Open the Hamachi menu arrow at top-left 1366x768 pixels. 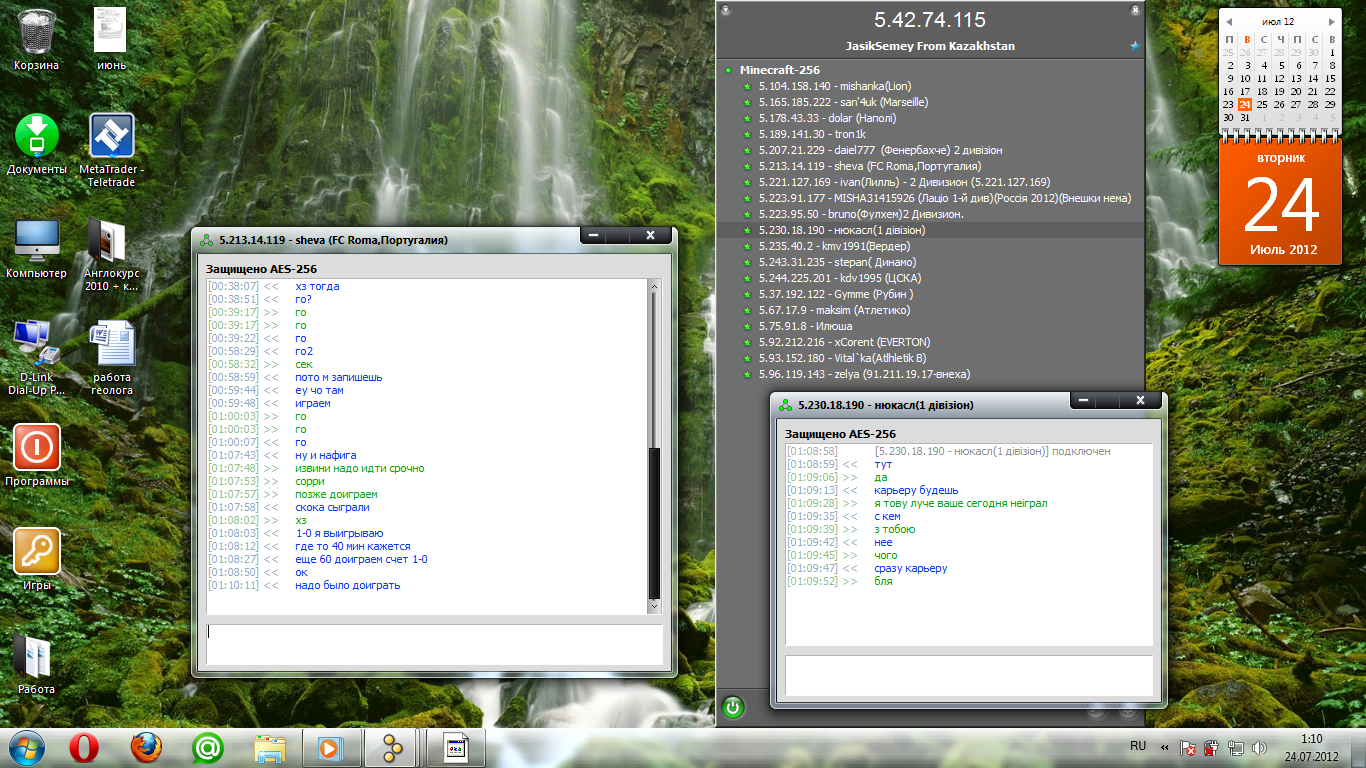tap(726, 10)
